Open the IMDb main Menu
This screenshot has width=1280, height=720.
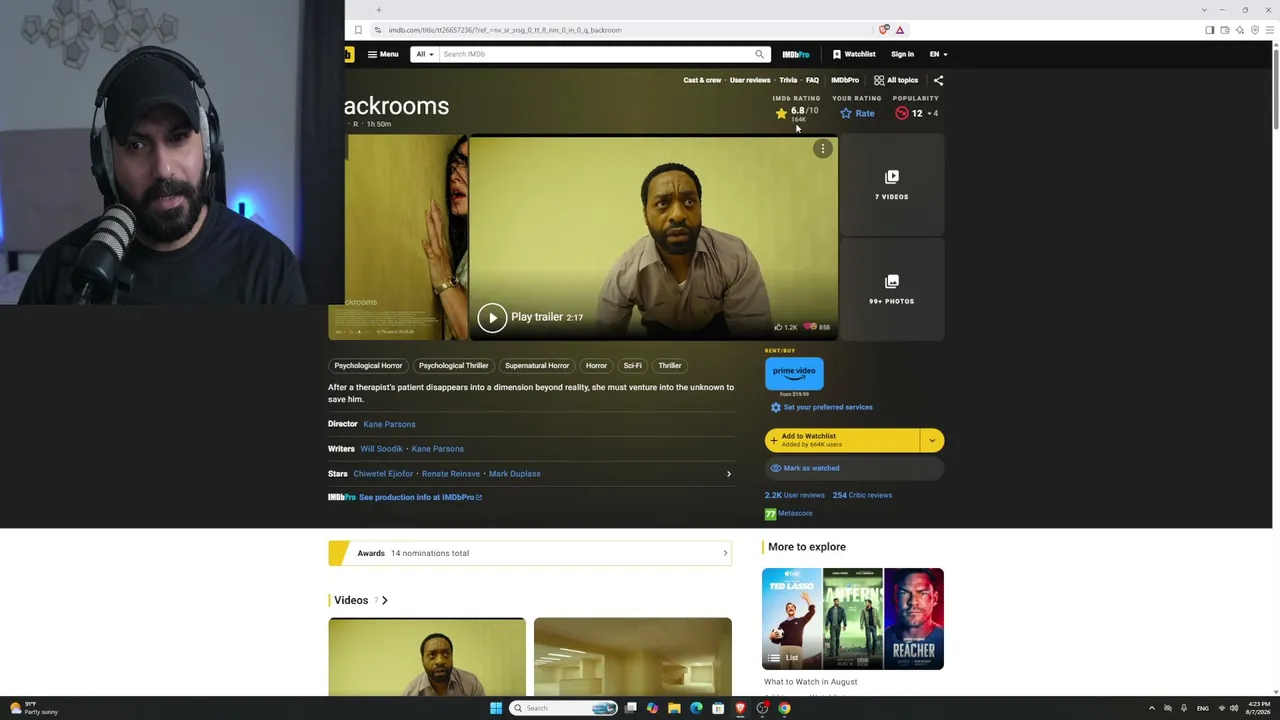click(383, 54)
